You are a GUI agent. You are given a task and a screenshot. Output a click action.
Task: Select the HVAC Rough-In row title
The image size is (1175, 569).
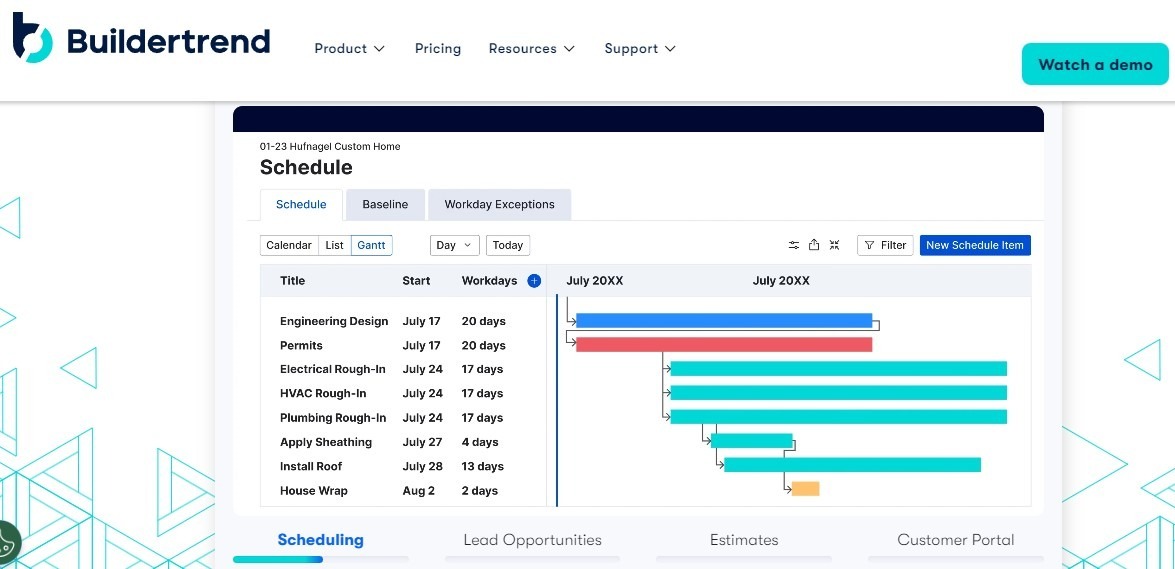[323, 394]
